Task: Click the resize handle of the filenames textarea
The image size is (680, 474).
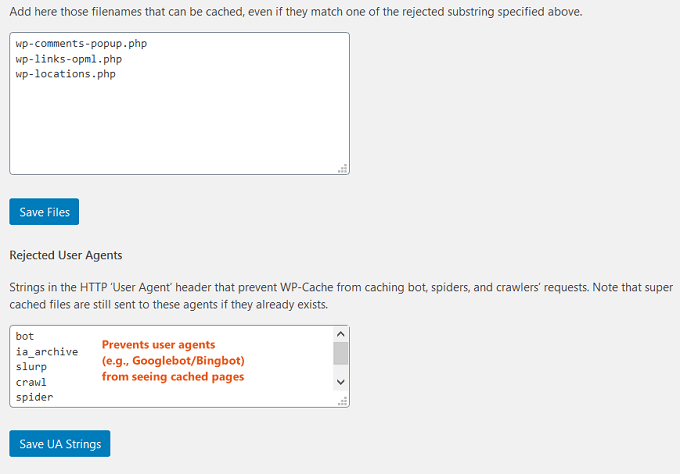Action: point(343,169)
